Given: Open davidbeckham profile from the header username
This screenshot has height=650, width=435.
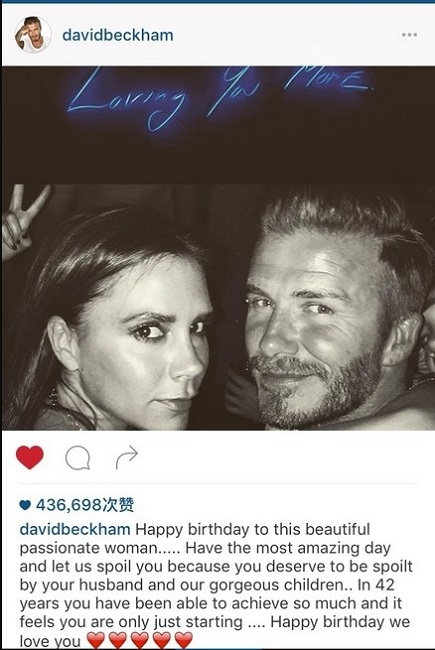Looking at the screenshot, I should (118, 35).
